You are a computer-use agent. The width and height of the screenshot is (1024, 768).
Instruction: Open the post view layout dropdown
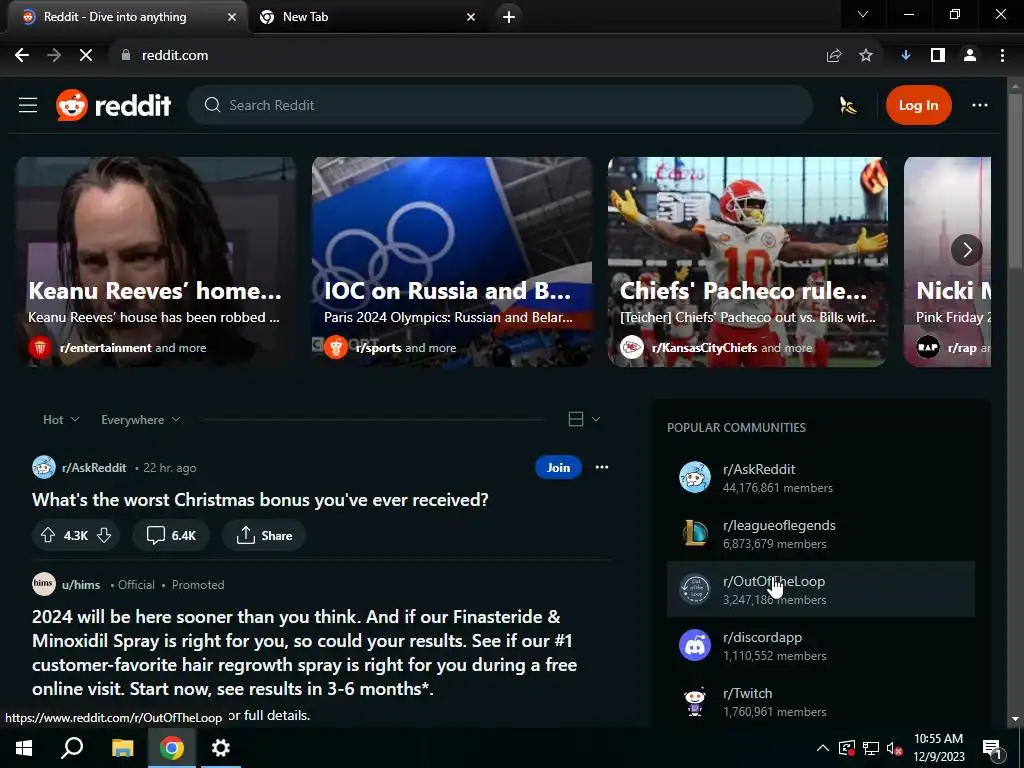point(584,419)
